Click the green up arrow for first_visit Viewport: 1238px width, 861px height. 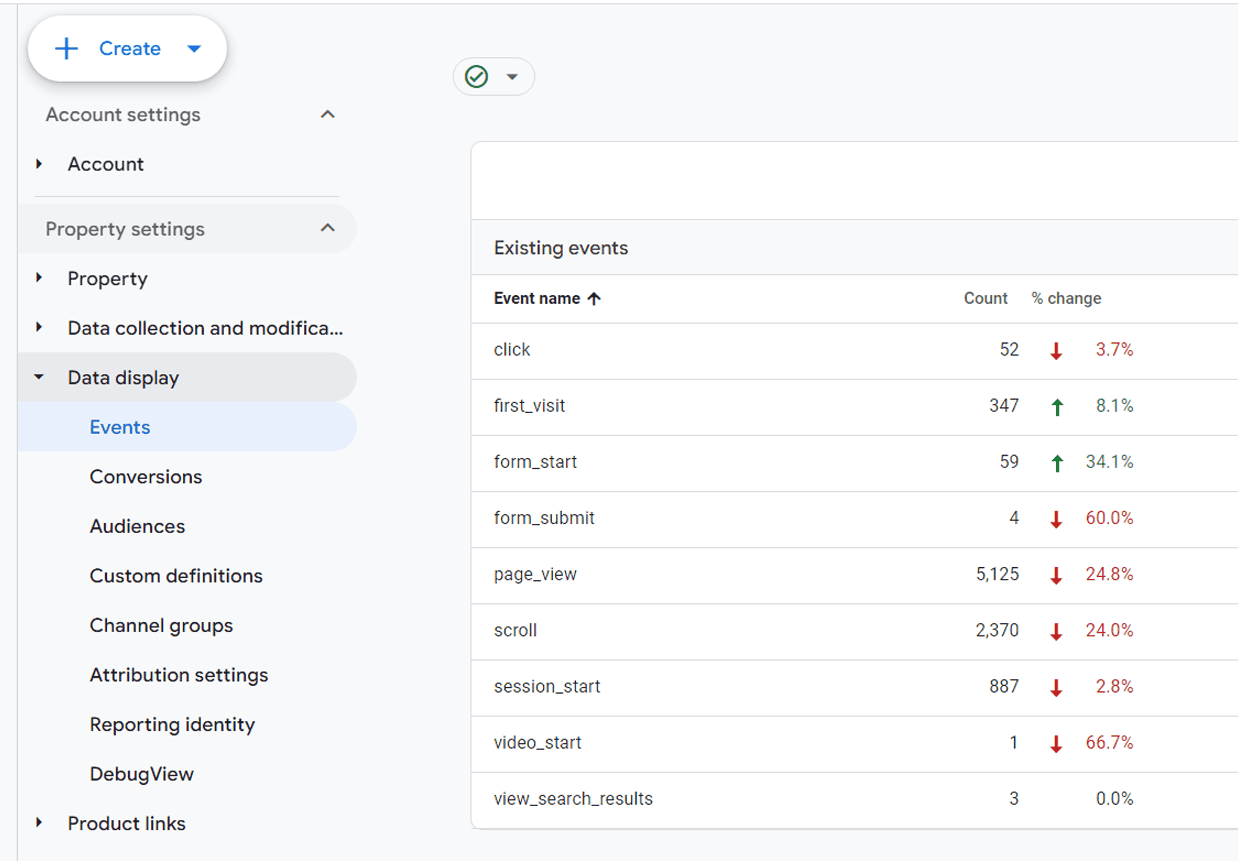coord(1056,406)
